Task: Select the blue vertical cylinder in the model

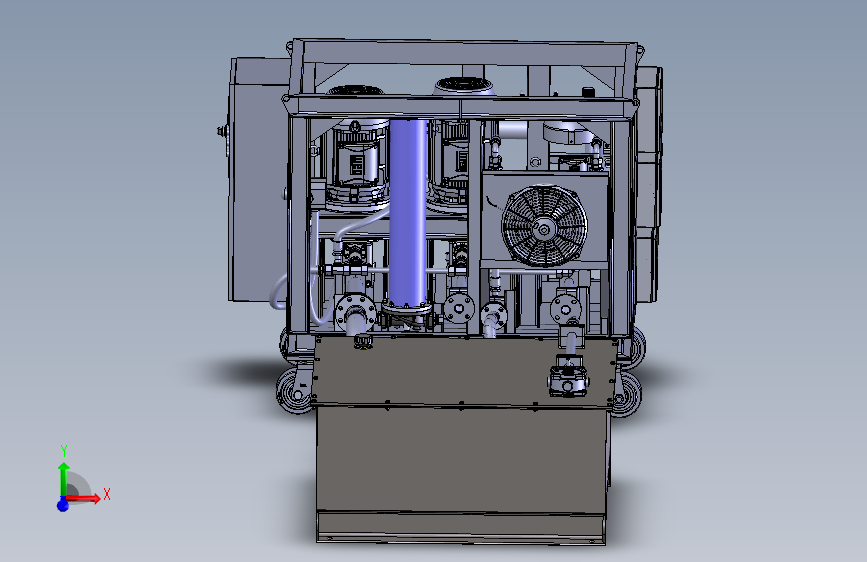Action: click(x=408, y=213)
